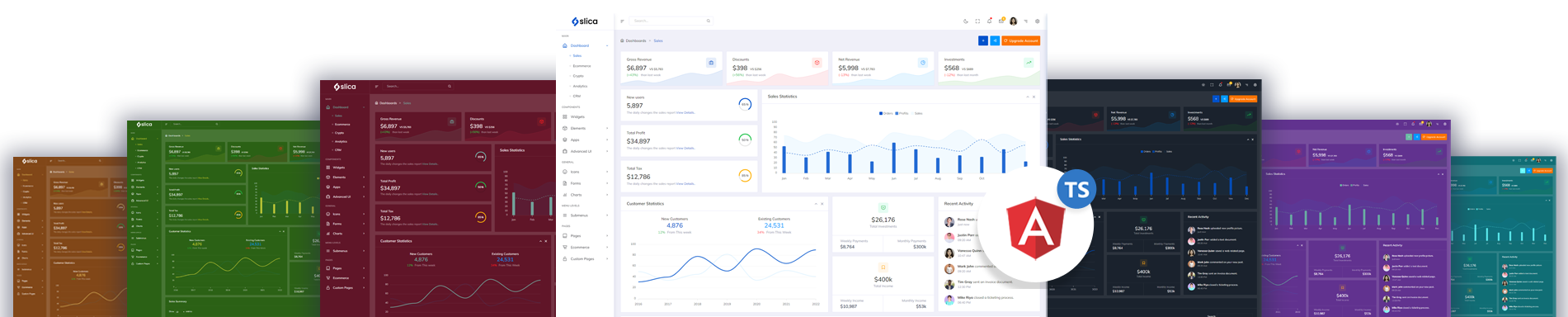Toggle Sales legend in Sales Statistics chart

(917, 113)
